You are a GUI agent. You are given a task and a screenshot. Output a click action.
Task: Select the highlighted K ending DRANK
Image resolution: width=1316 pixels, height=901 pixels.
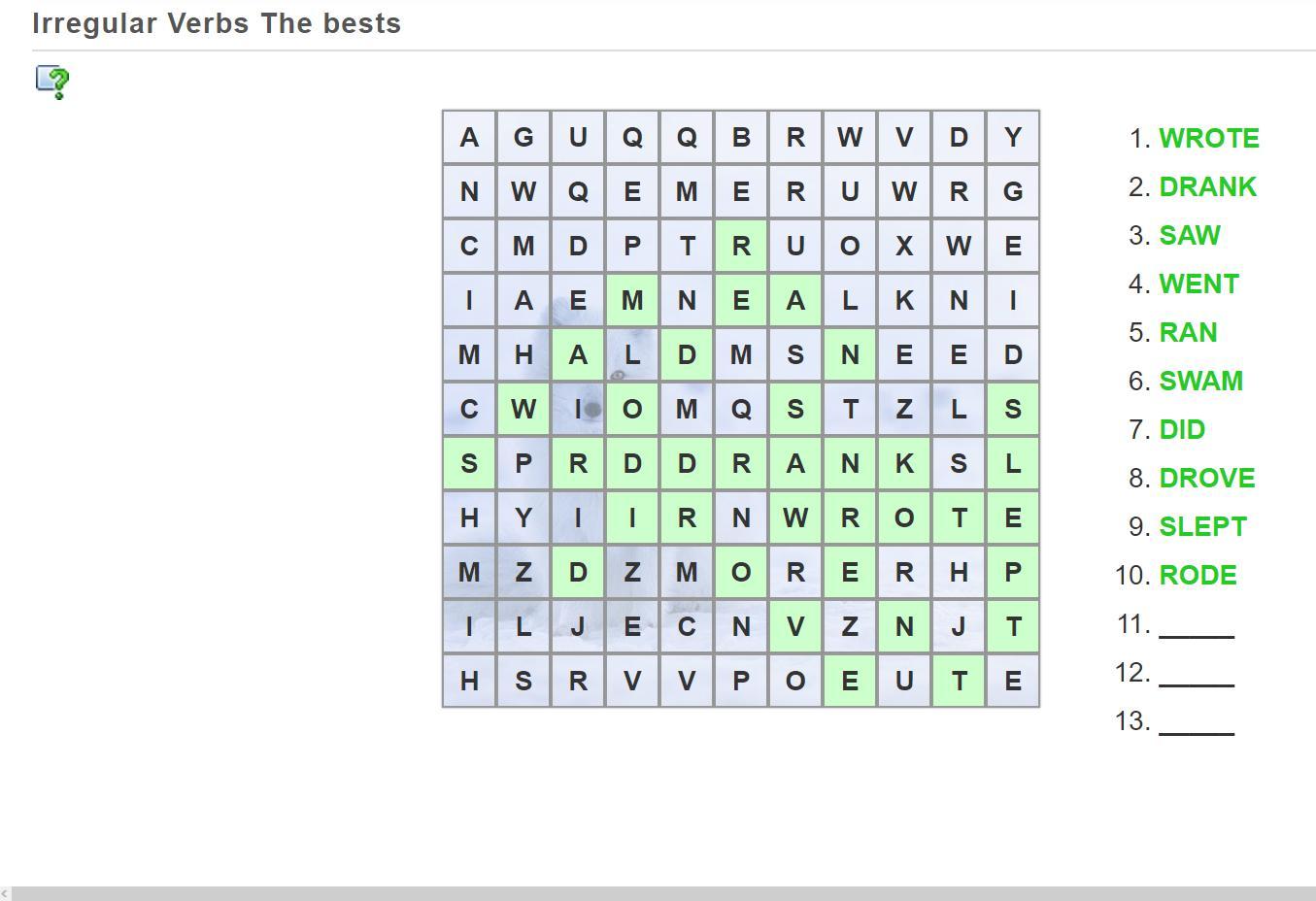(904, 463)
